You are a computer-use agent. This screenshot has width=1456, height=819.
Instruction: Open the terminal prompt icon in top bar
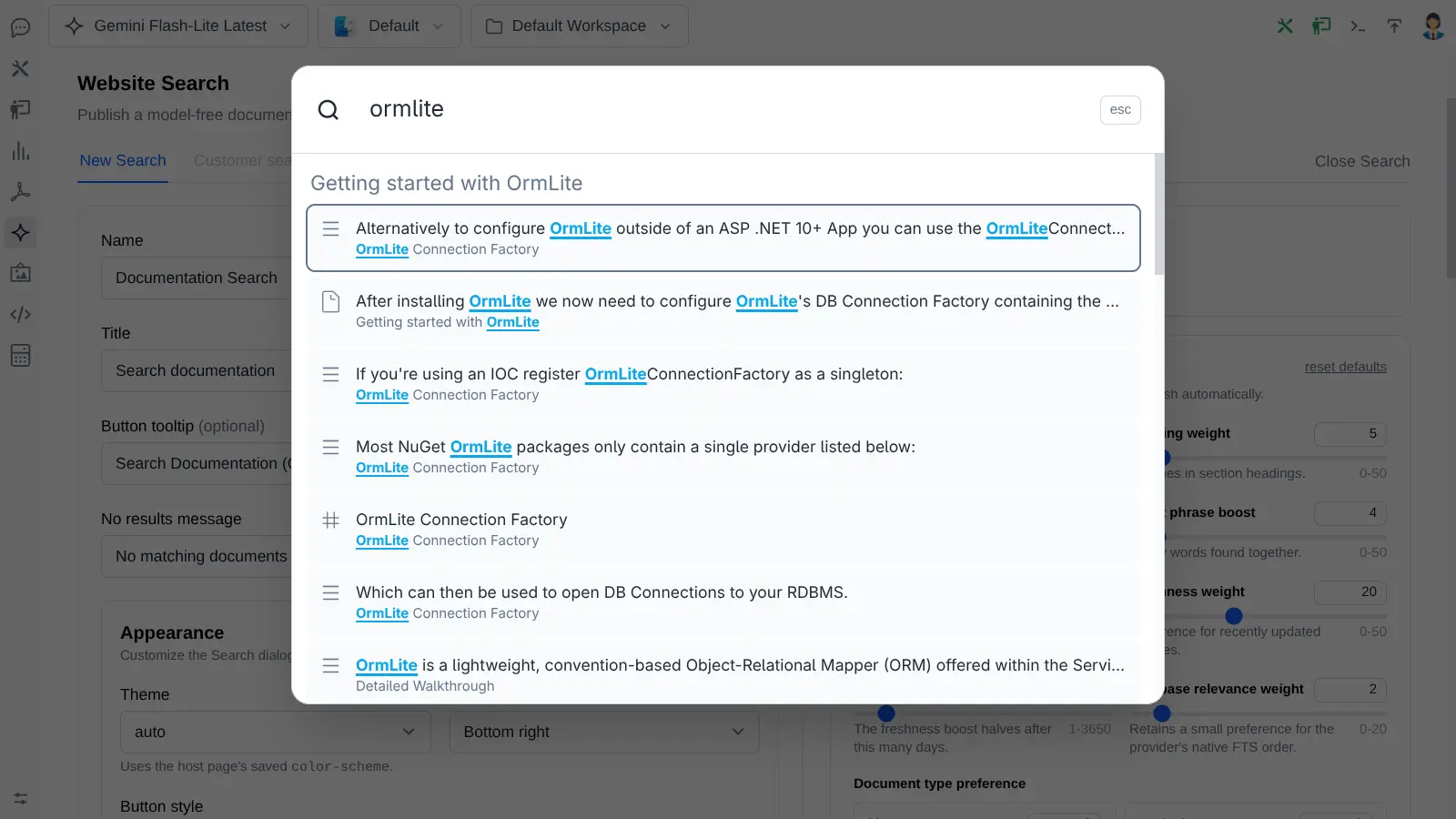[1358, 25]
